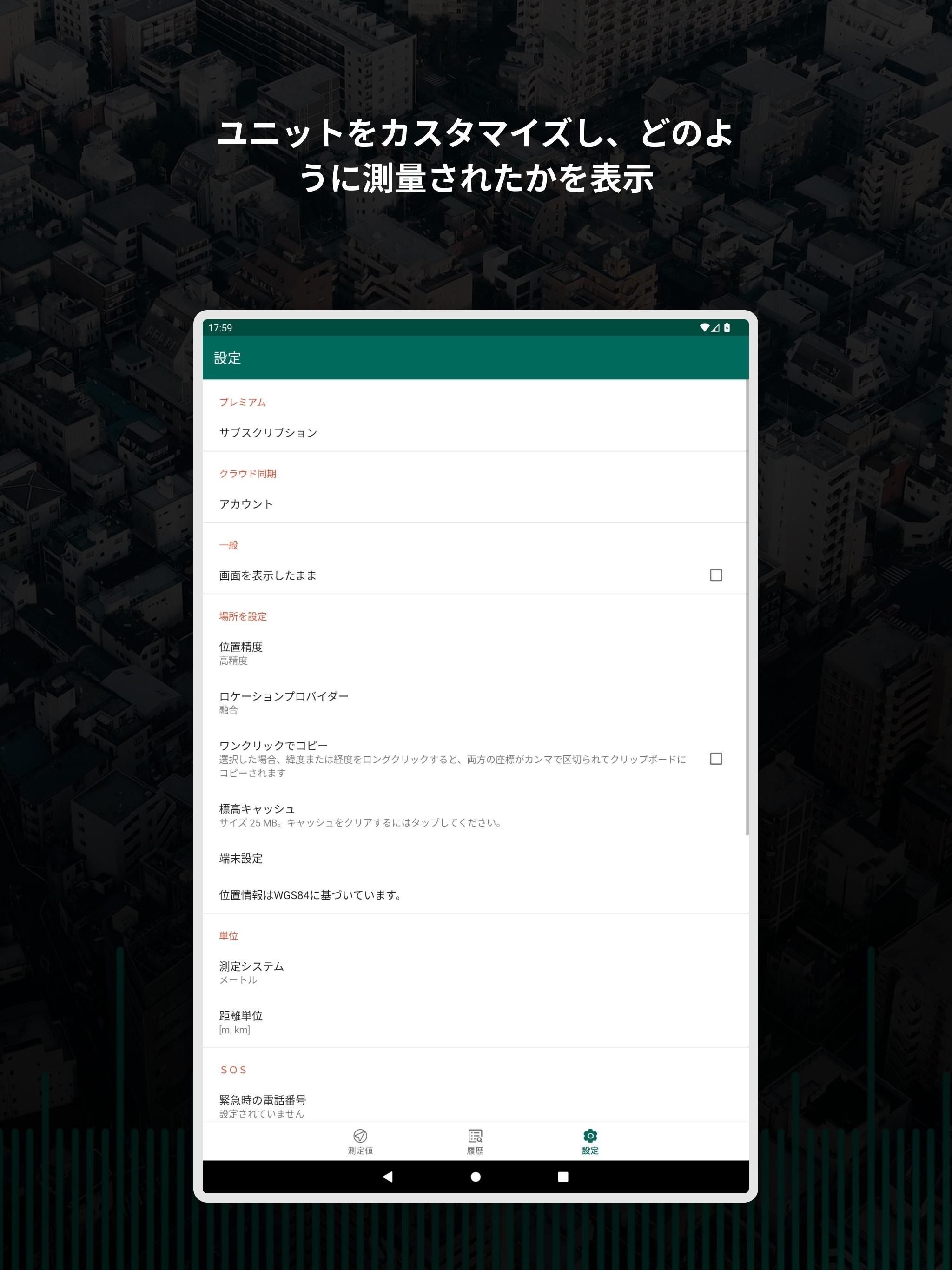Click the メートル value text
This screenshot has height=1270, width=952.
238,980
